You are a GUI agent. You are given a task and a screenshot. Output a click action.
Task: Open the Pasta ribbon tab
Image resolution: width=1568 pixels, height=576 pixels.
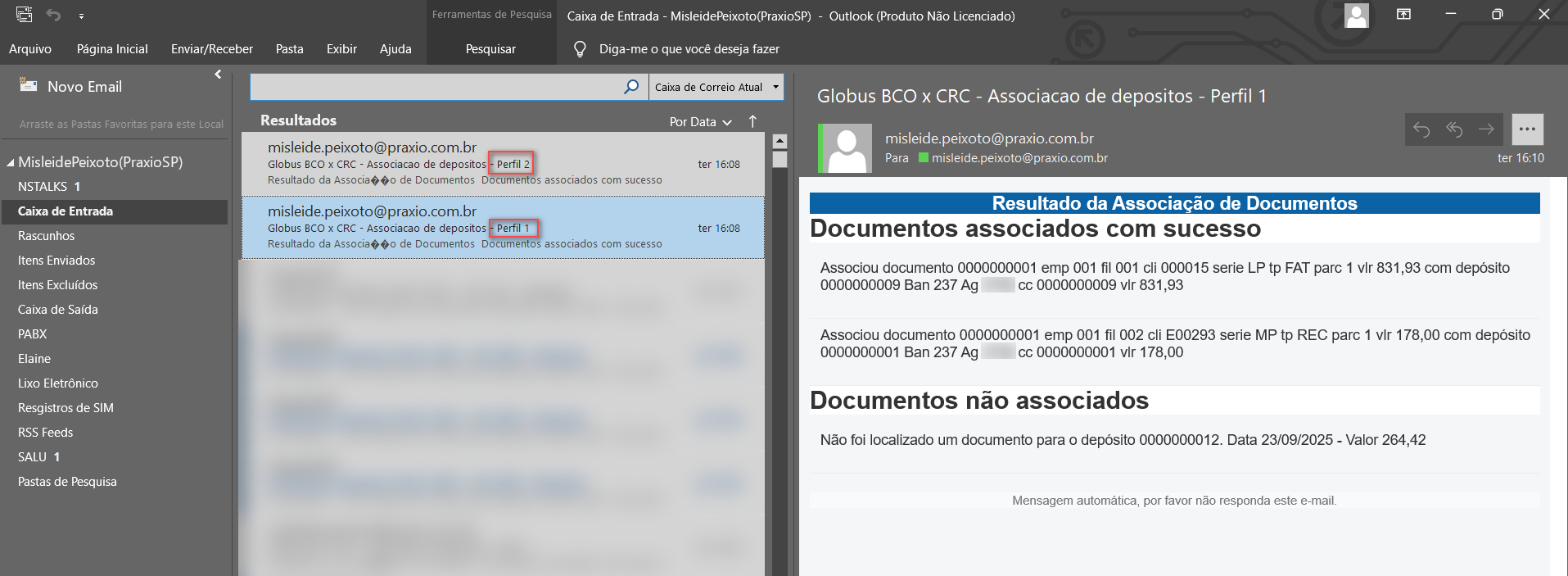289,49
